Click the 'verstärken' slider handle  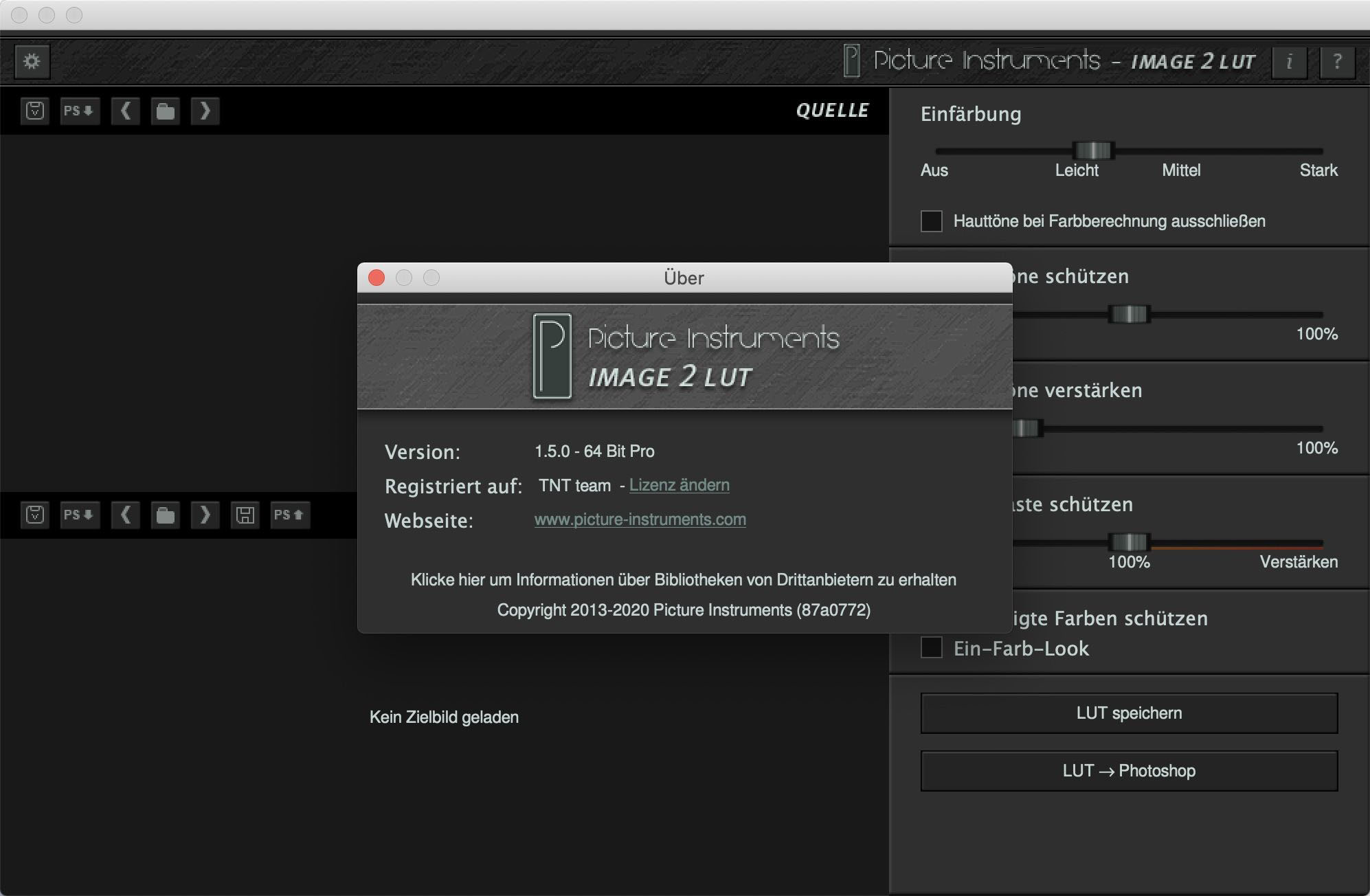1026,428
